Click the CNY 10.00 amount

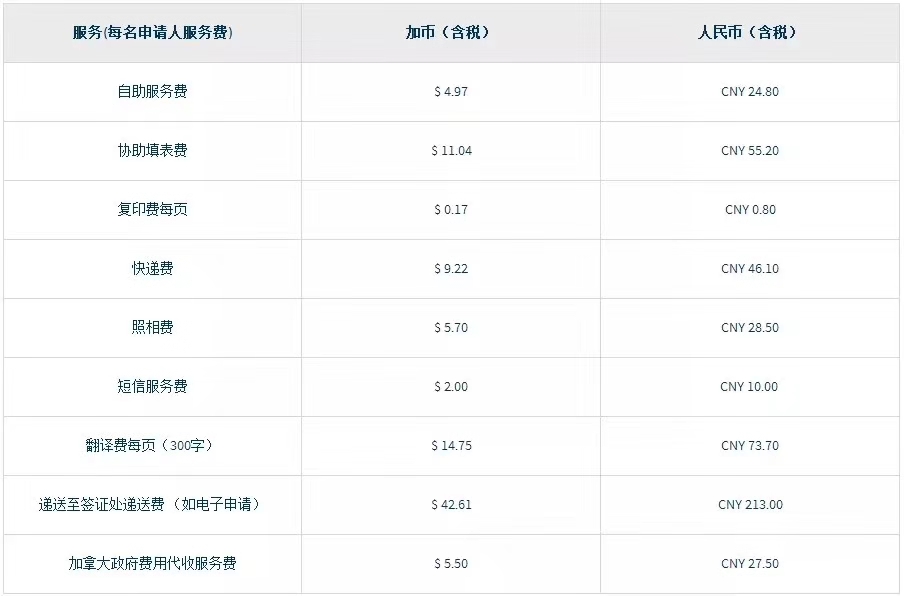pos(750,386)
